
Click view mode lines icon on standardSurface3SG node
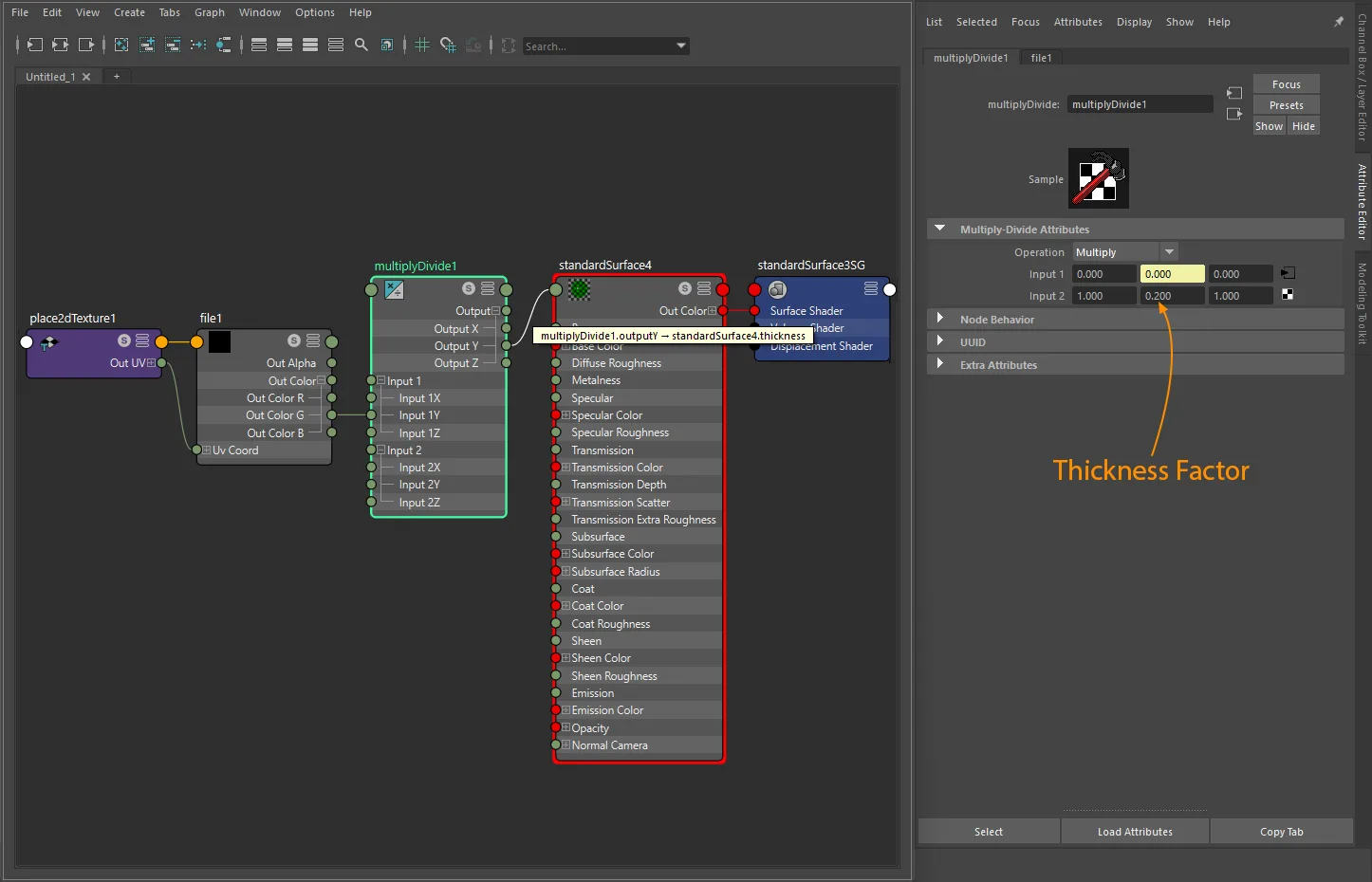[871, 288]
